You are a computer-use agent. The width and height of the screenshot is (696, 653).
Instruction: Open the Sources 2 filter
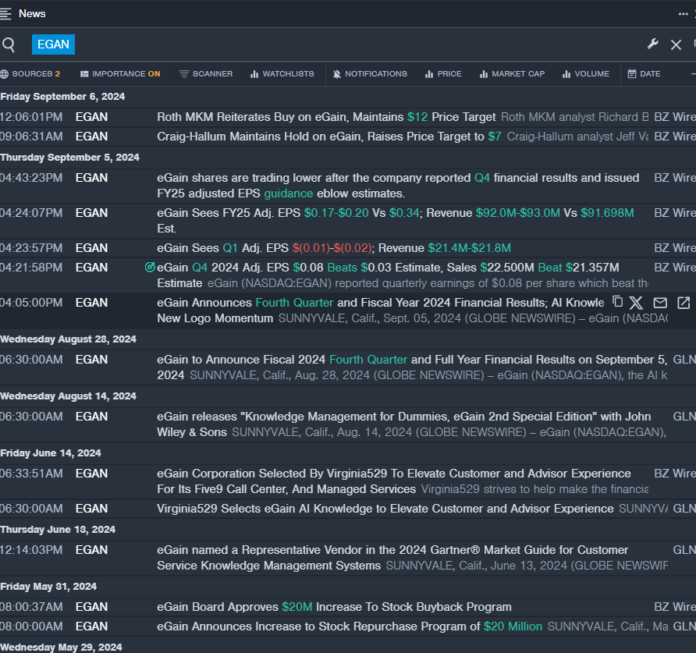pos(31,74)
